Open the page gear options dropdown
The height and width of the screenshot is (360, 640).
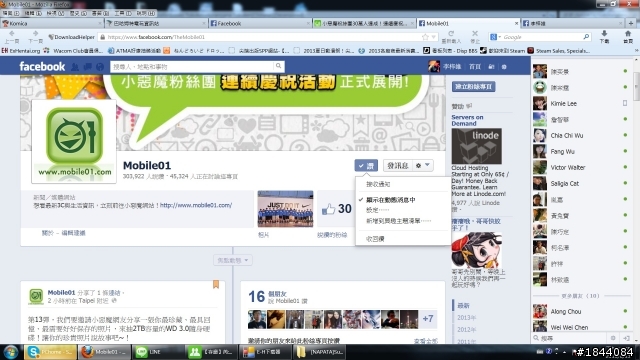423,165
